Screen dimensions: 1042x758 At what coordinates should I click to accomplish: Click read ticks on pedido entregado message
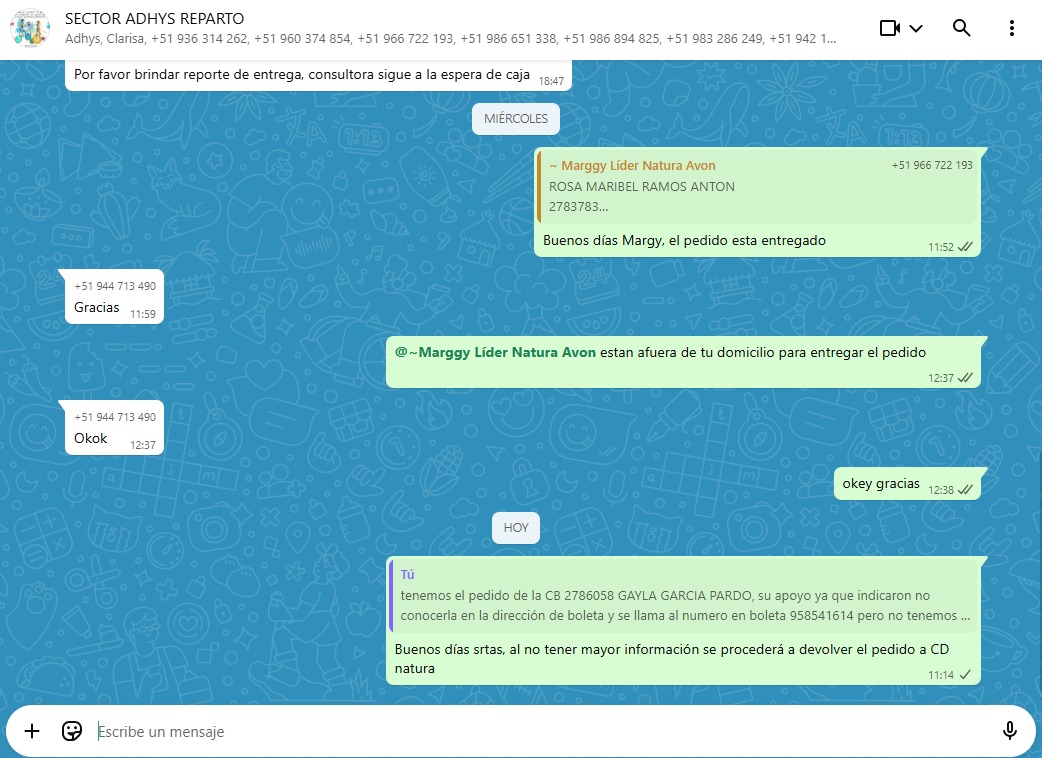965,247
